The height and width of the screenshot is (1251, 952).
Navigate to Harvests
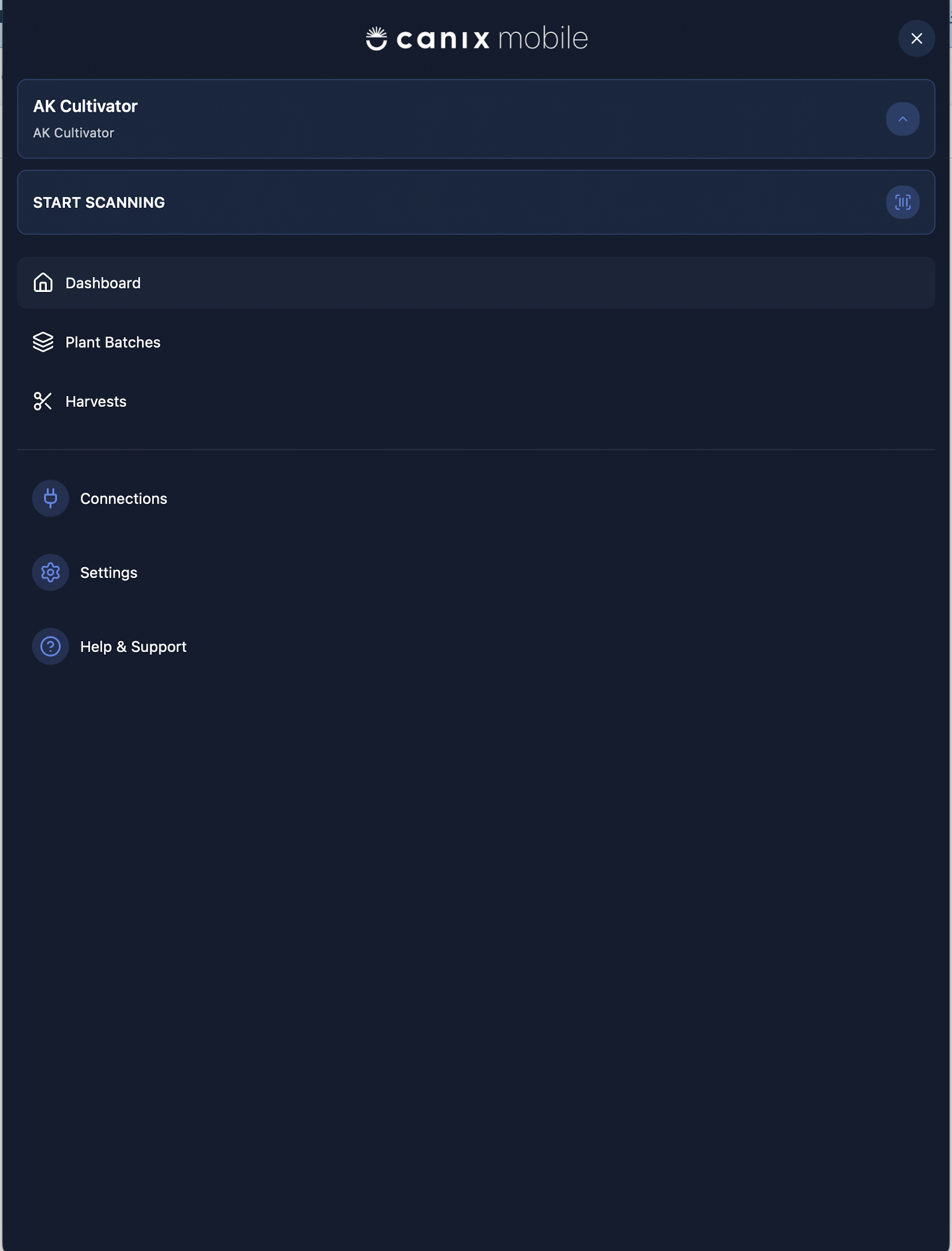click(96, 401)
